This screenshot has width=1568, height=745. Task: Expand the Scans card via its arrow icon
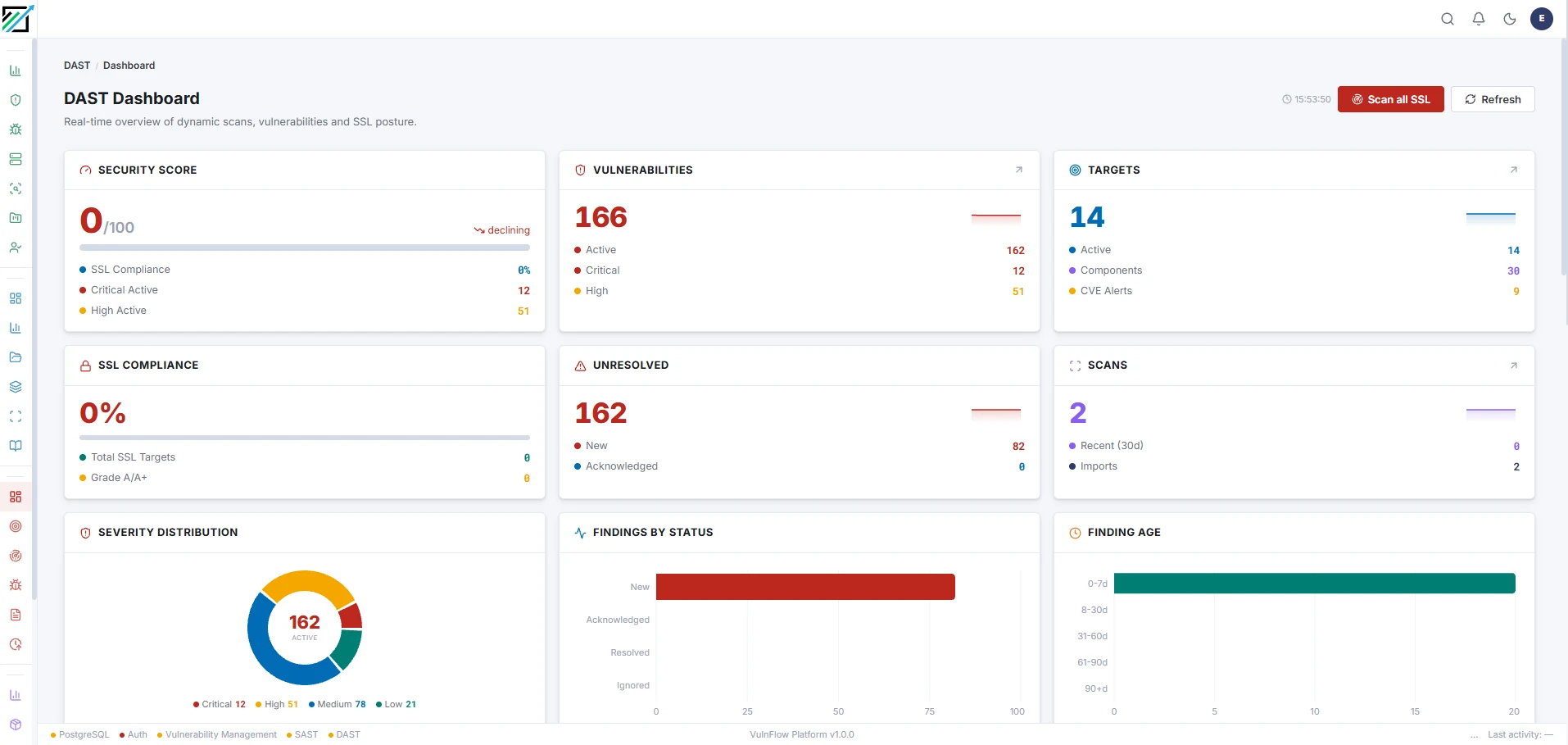click(x=1514, y=366)
